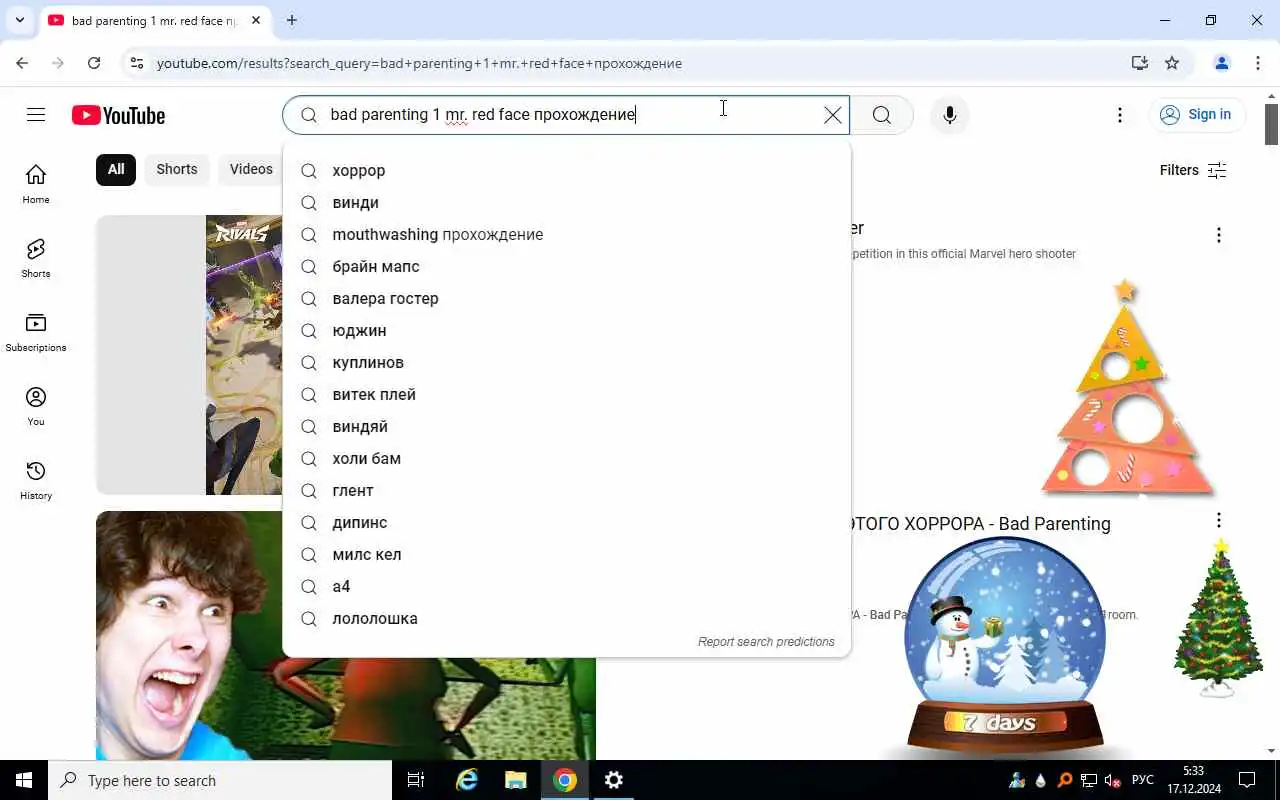Choose suggestion 'виндяй'
This screenshot has height=800, width=1280.
567,426
